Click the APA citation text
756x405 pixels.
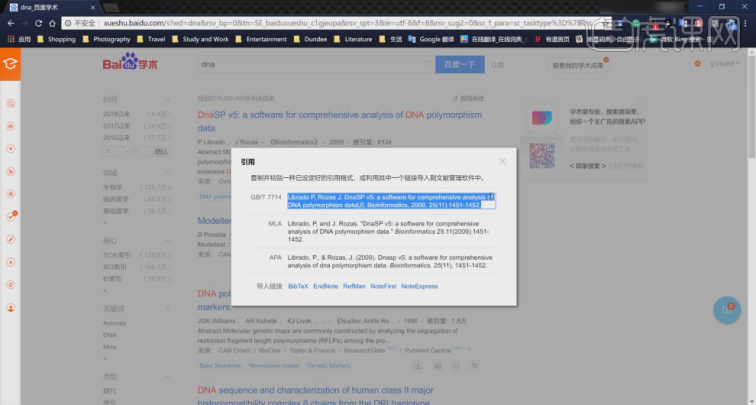point(390,261)
